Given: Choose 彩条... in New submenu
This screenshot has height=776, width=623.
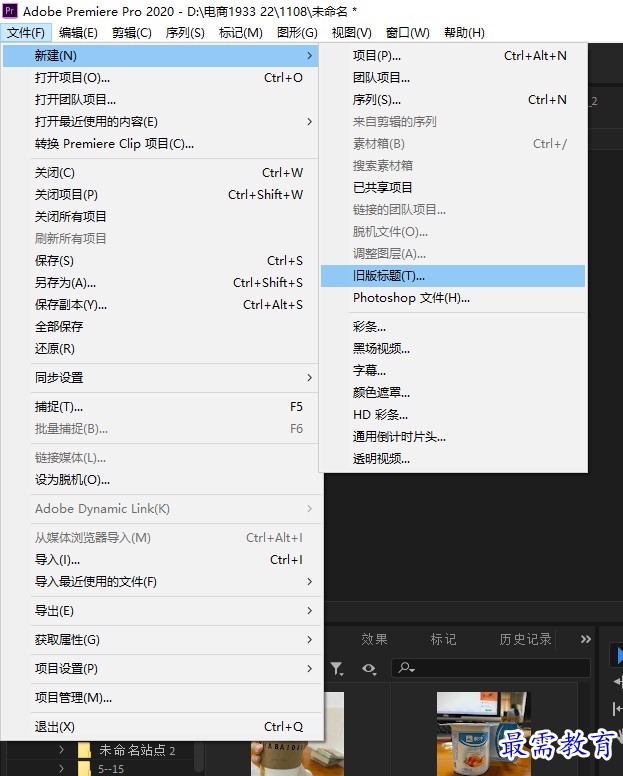Looking at the screenshot, I should coord(453,327).
